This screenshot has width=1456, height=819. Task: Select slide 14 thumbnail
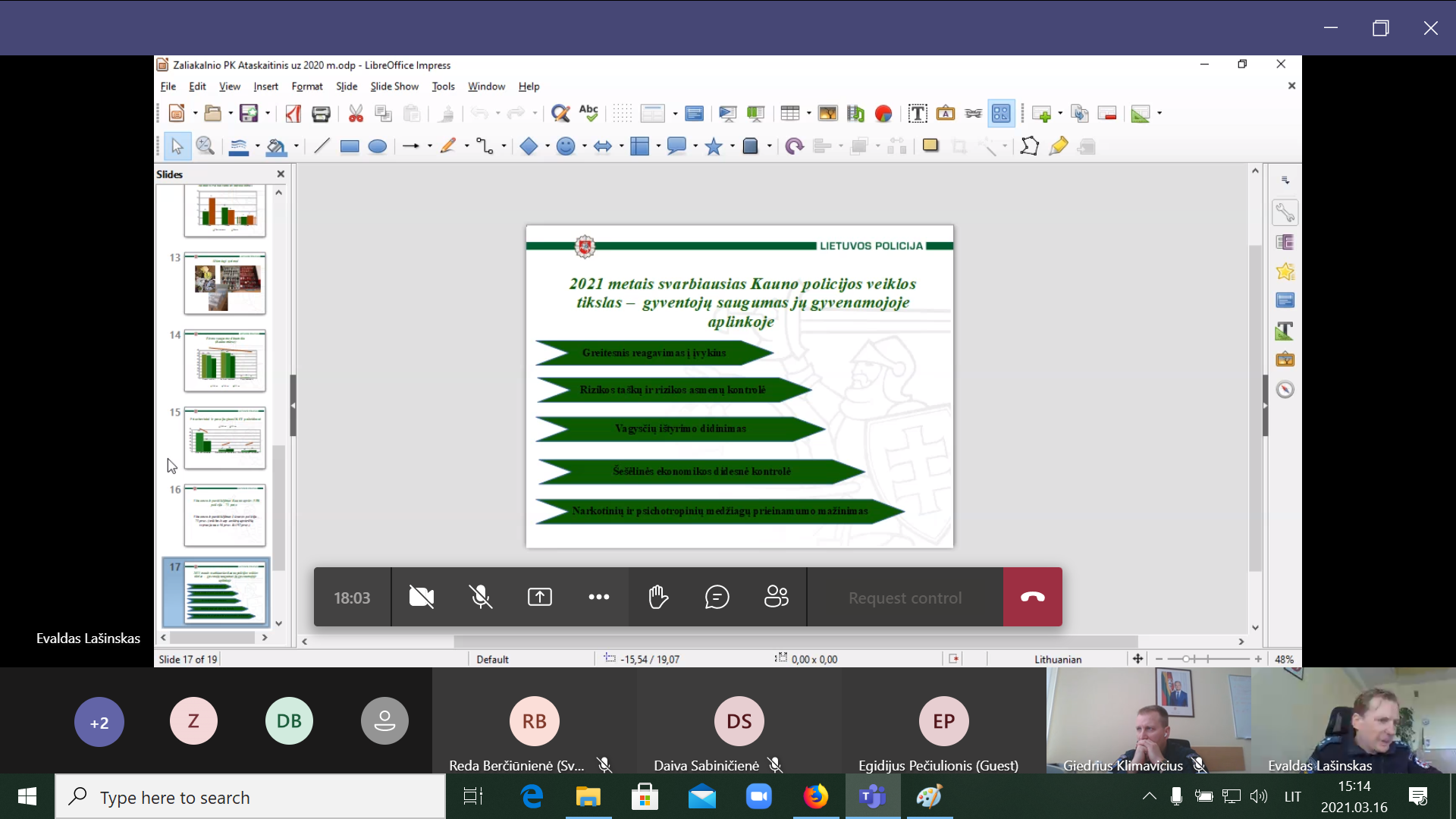224,361
